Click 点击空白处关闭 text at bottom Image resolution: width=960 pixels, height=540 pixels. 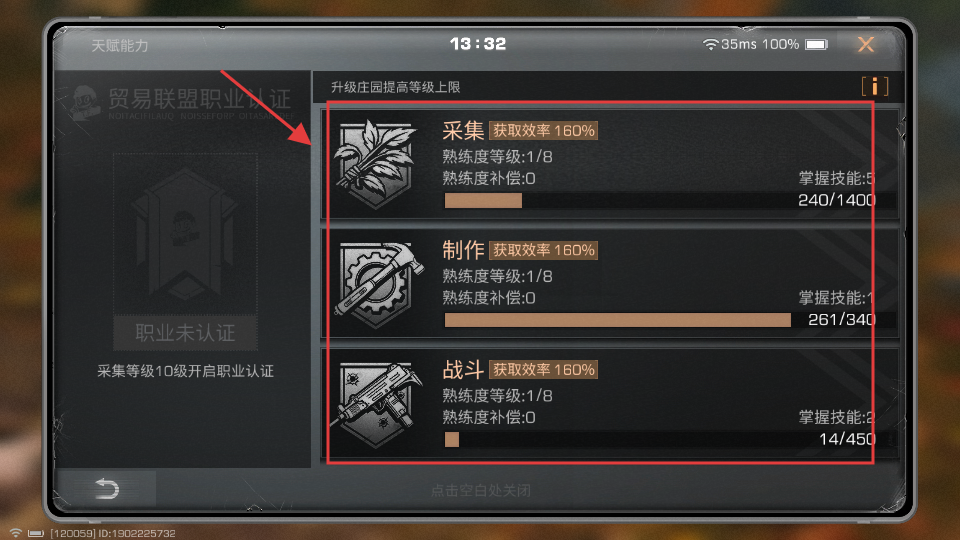[x=481, y=490]
